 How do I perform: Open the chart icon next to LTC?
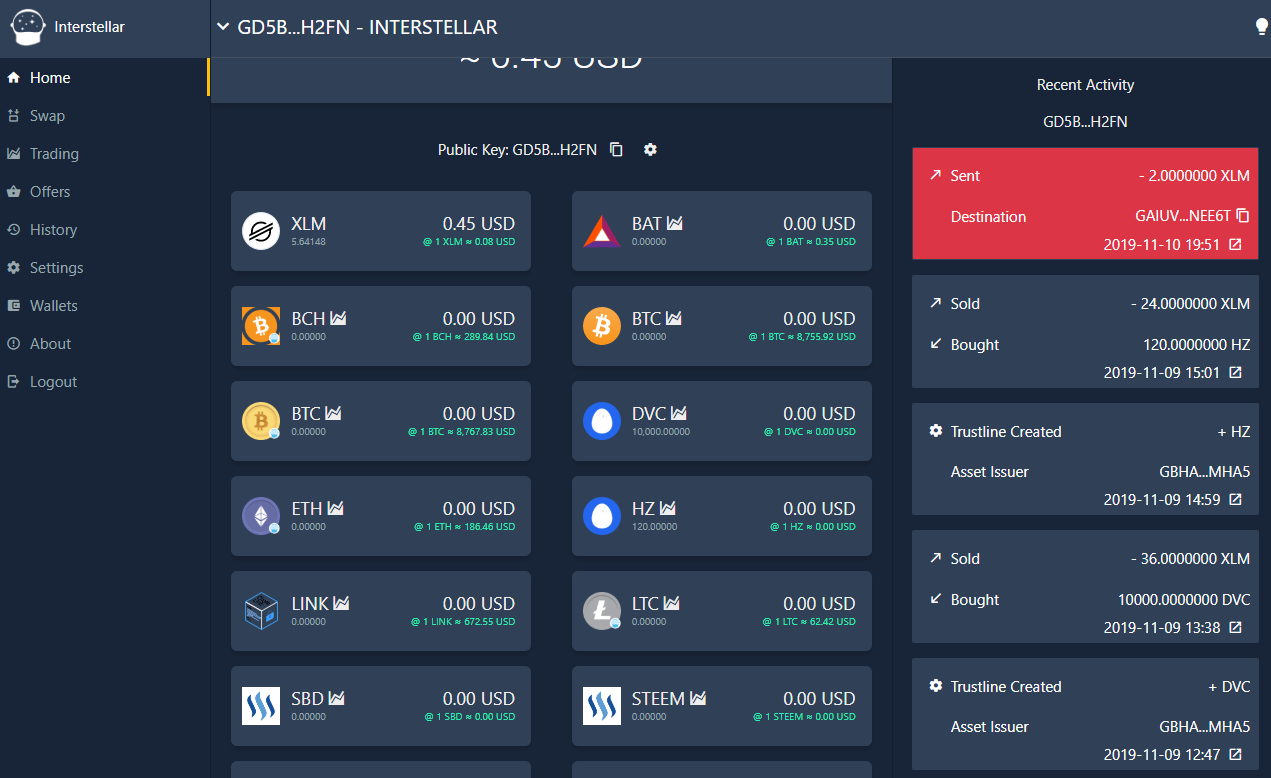click(671, 604)
